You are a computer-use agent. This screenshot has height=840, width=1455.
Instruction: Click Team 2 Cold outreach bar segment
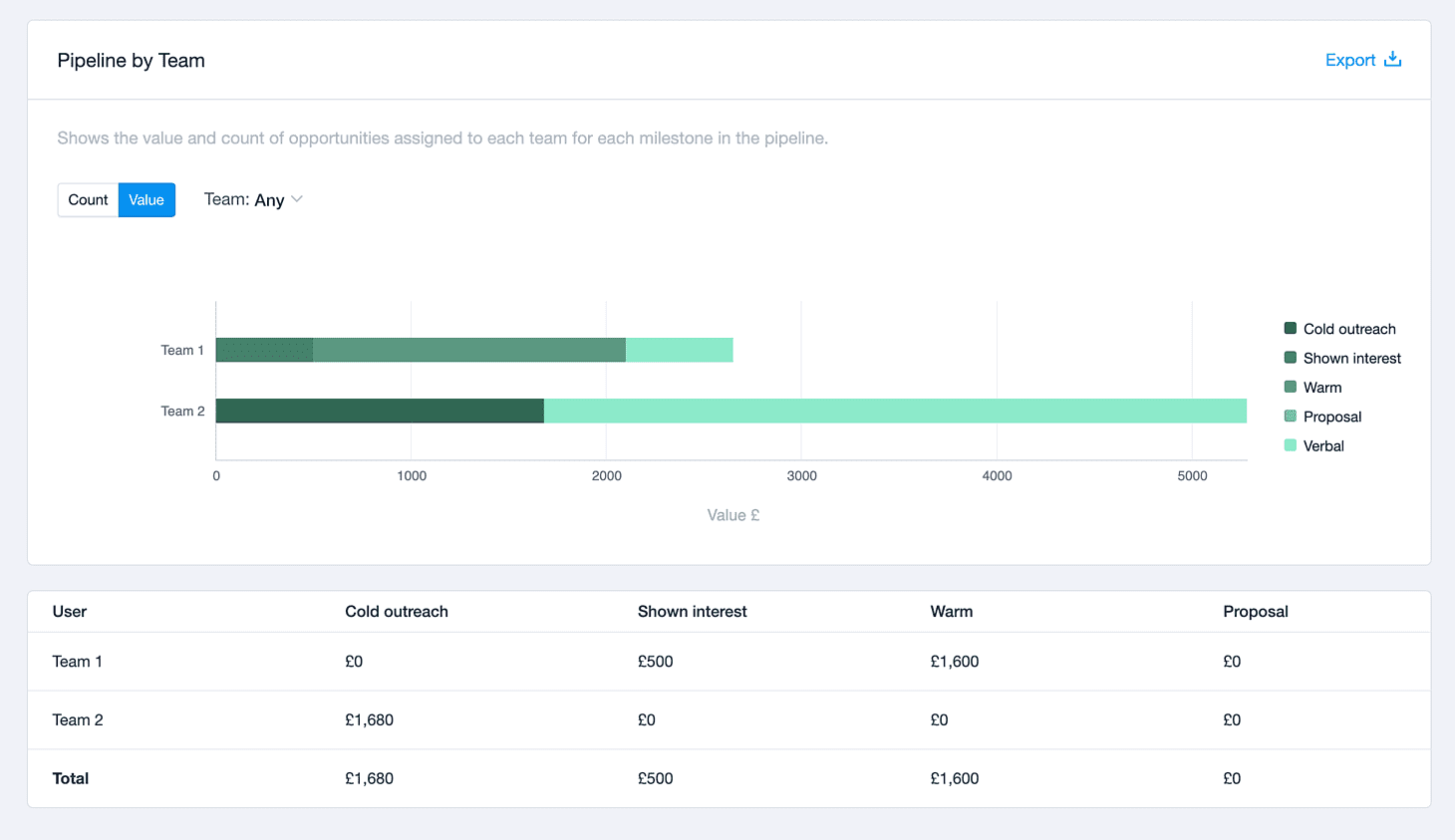[x=380, y=411]
